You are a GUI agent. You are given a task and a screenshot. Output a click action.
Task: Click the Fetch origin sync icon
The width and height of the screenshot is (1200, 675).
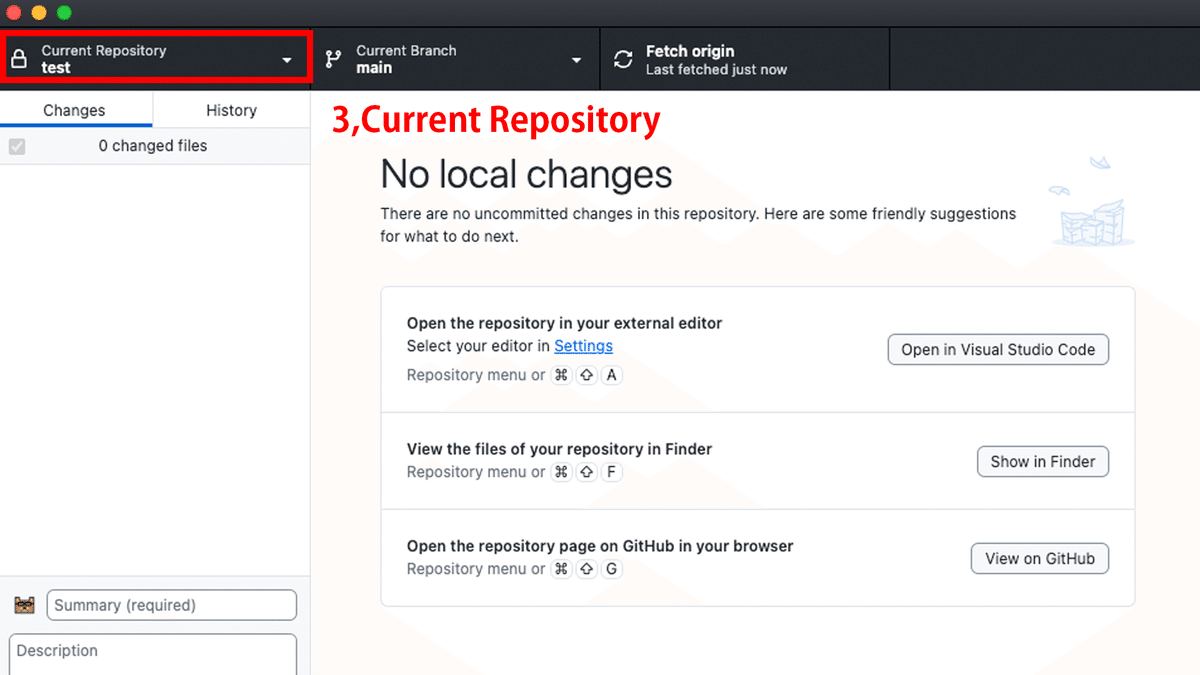[623, 59]
